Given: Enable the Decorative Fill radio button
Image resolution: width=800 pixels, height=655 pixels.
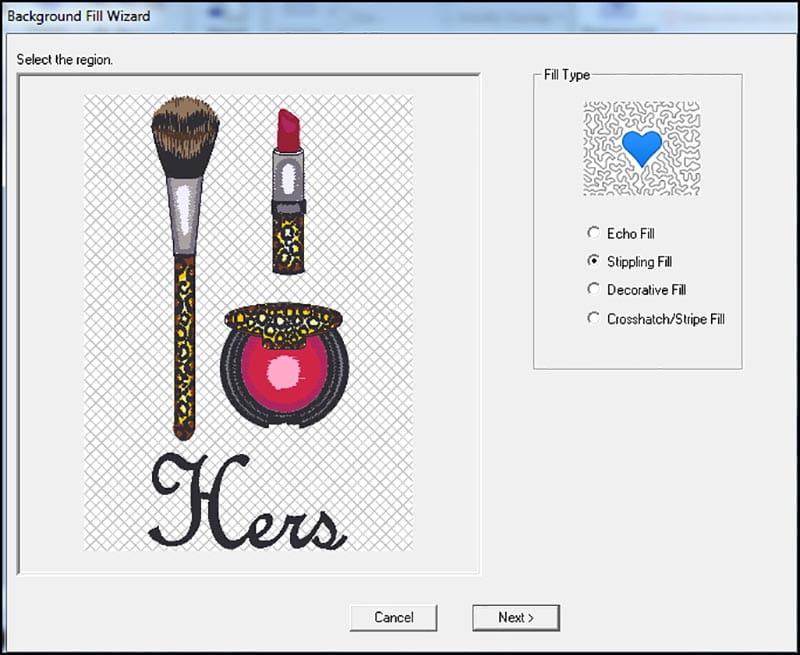Looking at the screenshot, I should click(594, 290).
